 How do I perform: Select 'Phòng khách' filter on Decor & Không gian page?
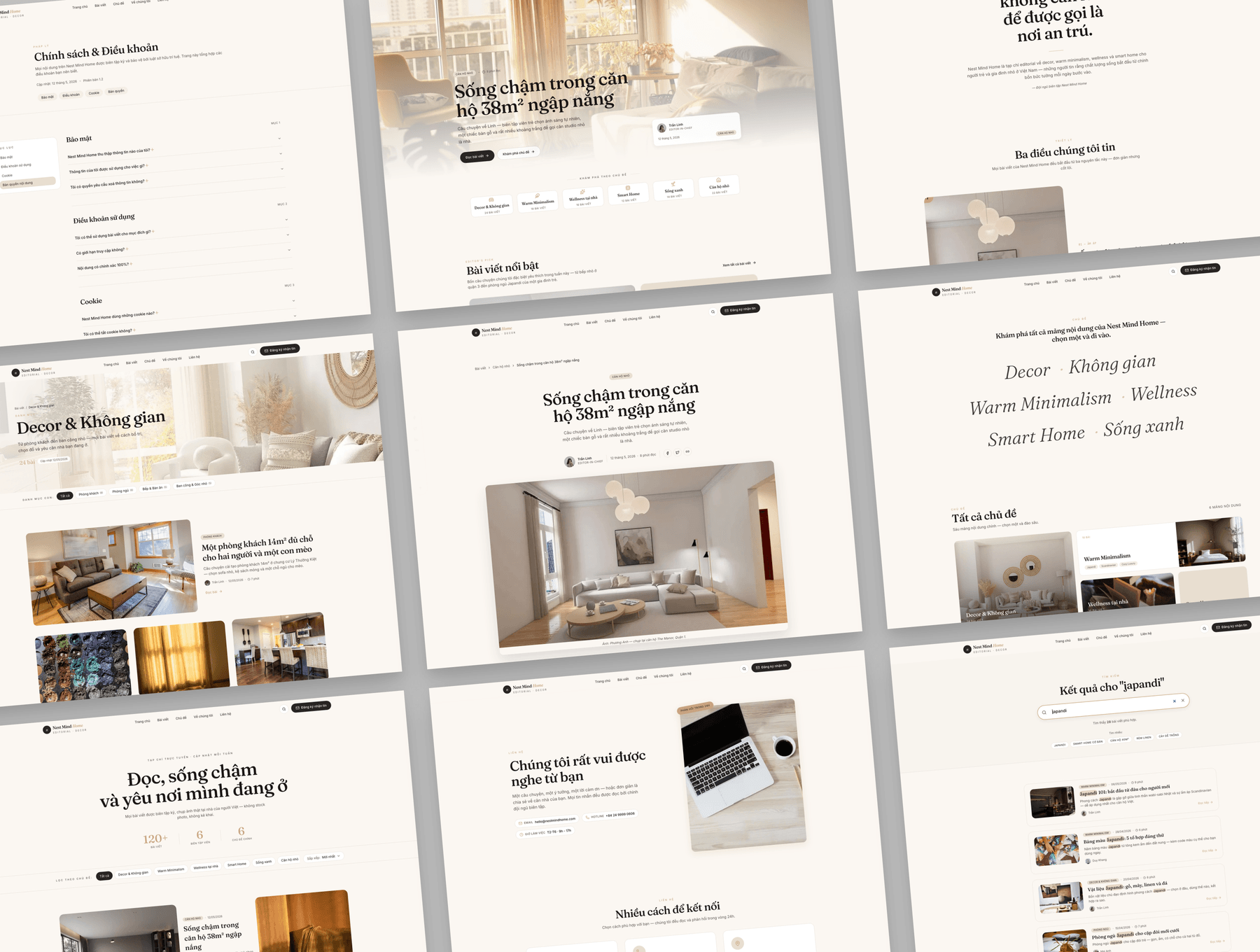point(91,493)
